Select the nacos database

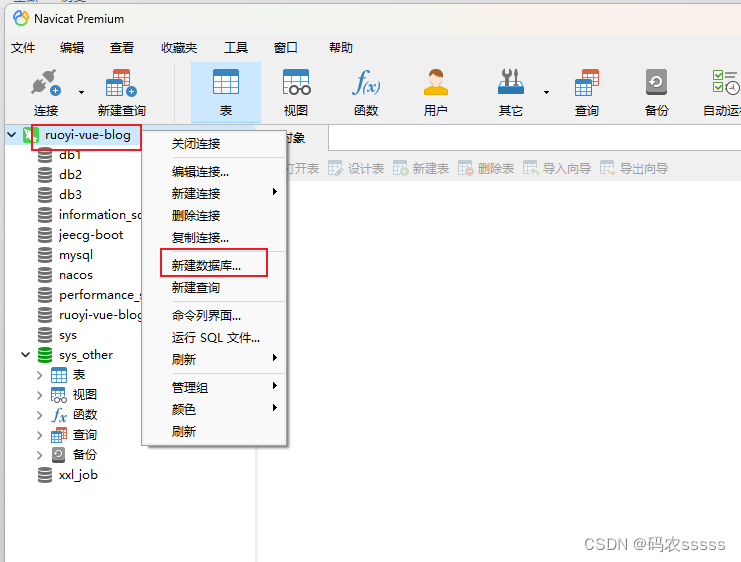pyautogui.click(x=76, y=275)
